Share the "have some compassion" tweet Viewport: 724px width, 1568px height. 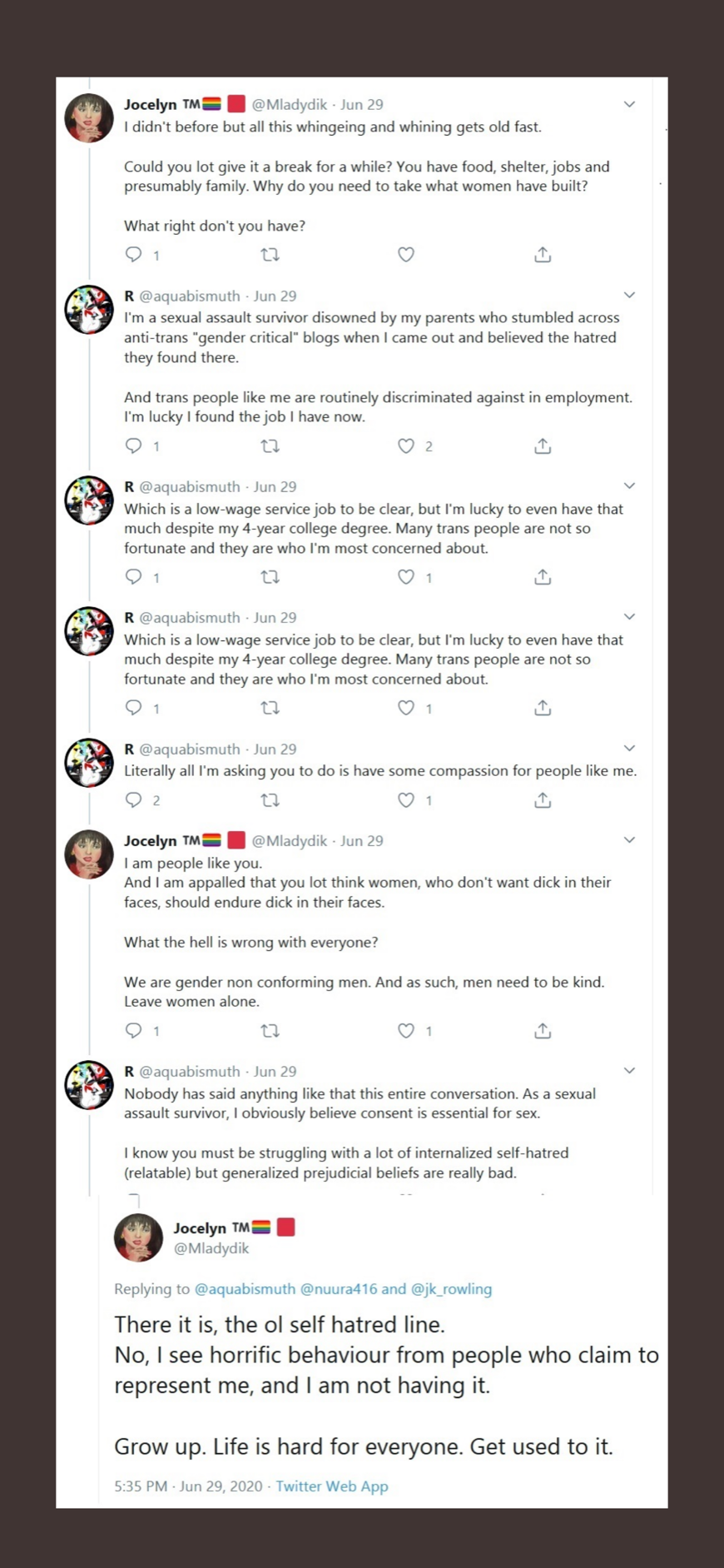pyautogui.click(x=543, y=800)
